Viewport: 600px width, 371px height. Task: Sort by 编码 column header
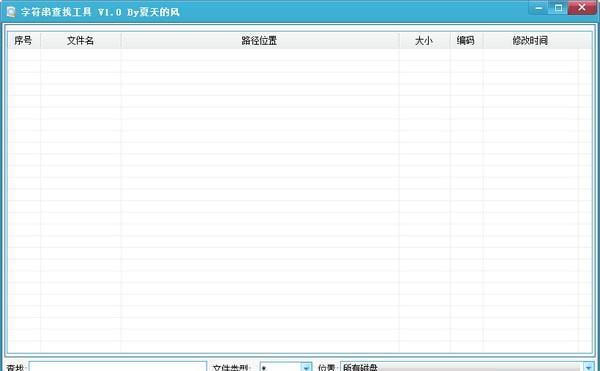(x=467, y=41)
